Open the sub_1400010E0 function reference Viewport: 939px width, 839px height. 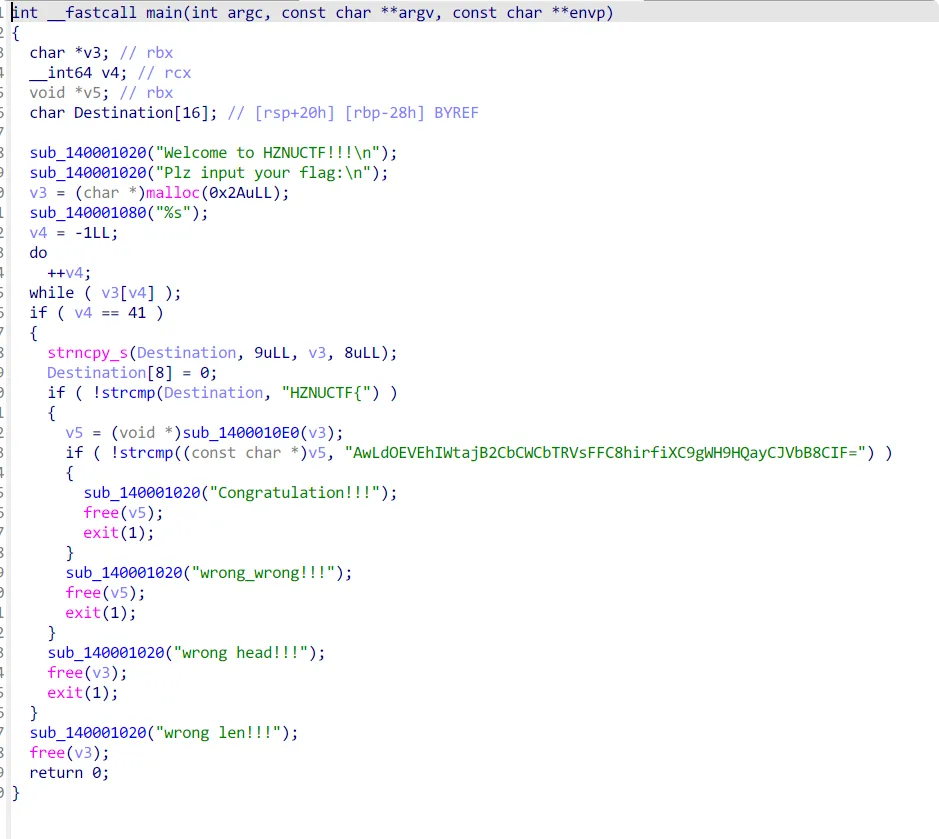[241, 433]
